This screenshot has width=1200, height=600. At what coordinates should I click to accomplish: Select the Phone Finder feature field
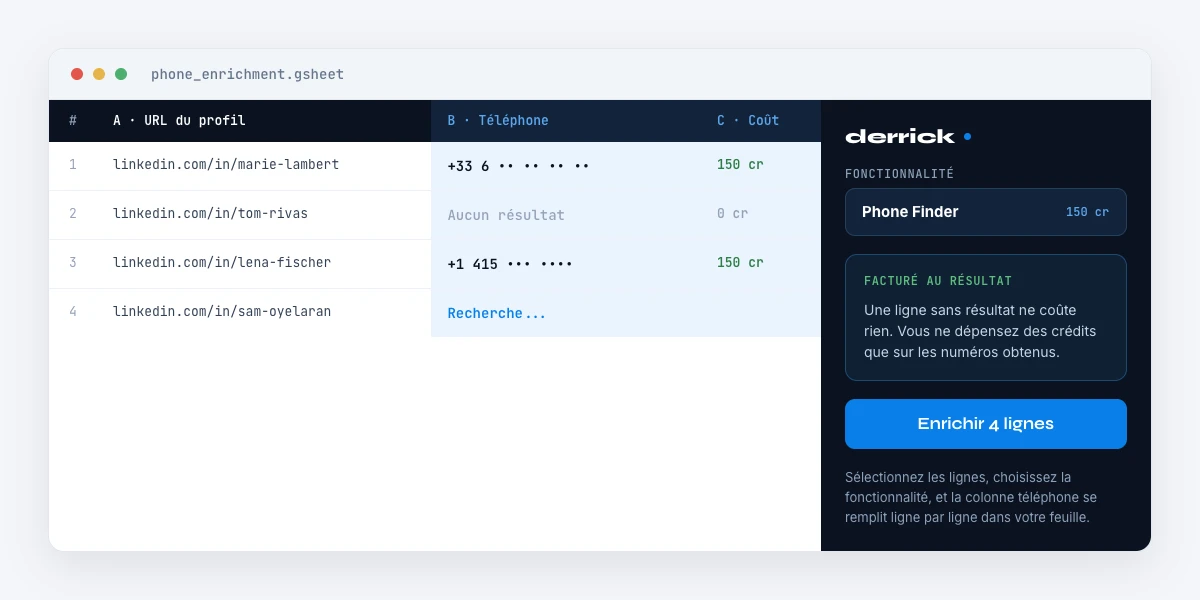coord(985,212)
